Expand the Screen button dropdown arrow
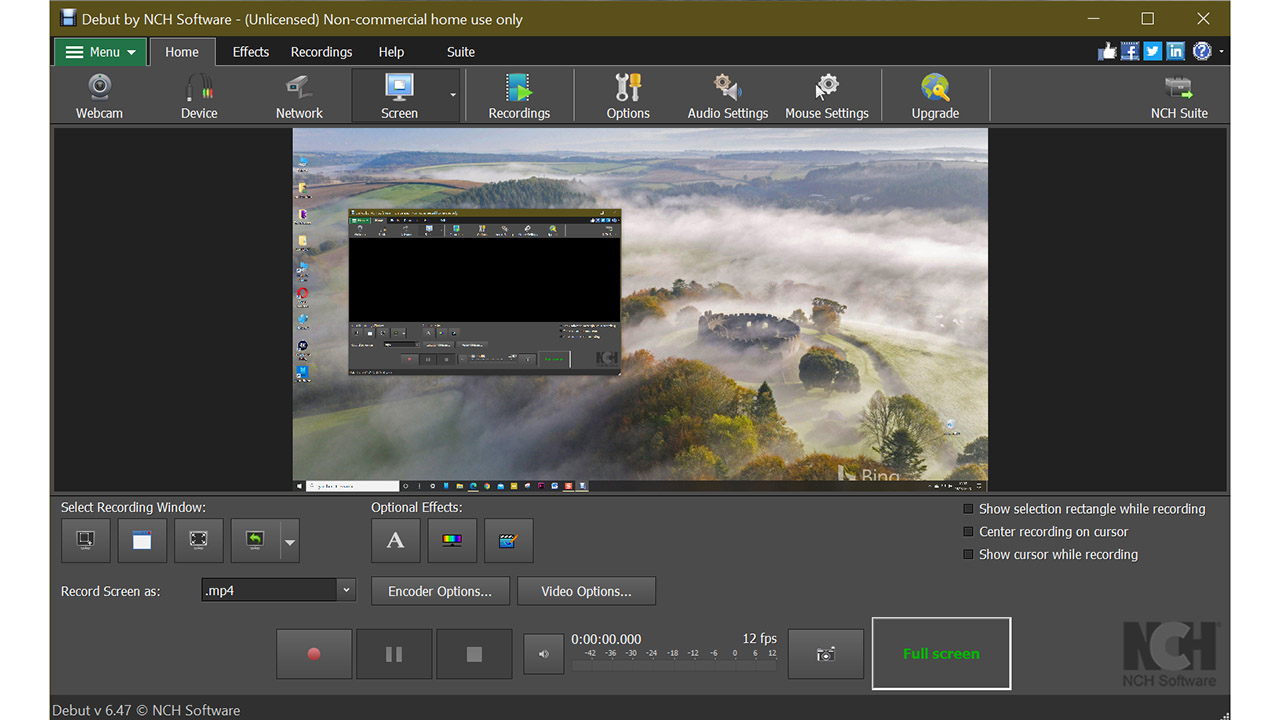 (453, 96)
